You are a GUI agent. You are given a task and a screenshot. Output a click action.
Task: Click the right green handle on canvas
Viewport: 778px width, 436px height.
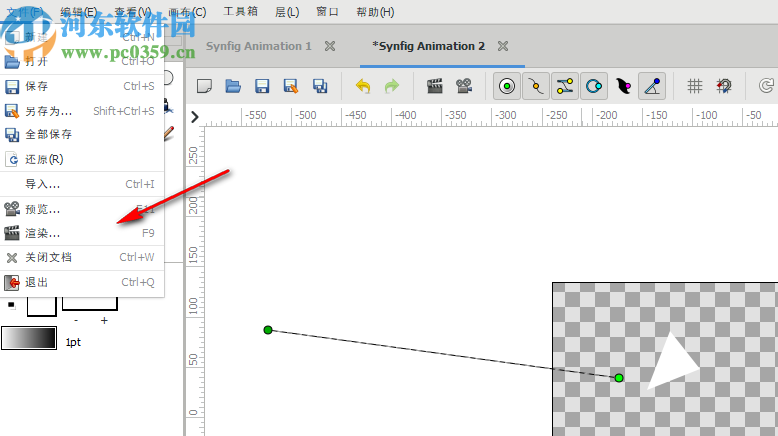point(619,378)
